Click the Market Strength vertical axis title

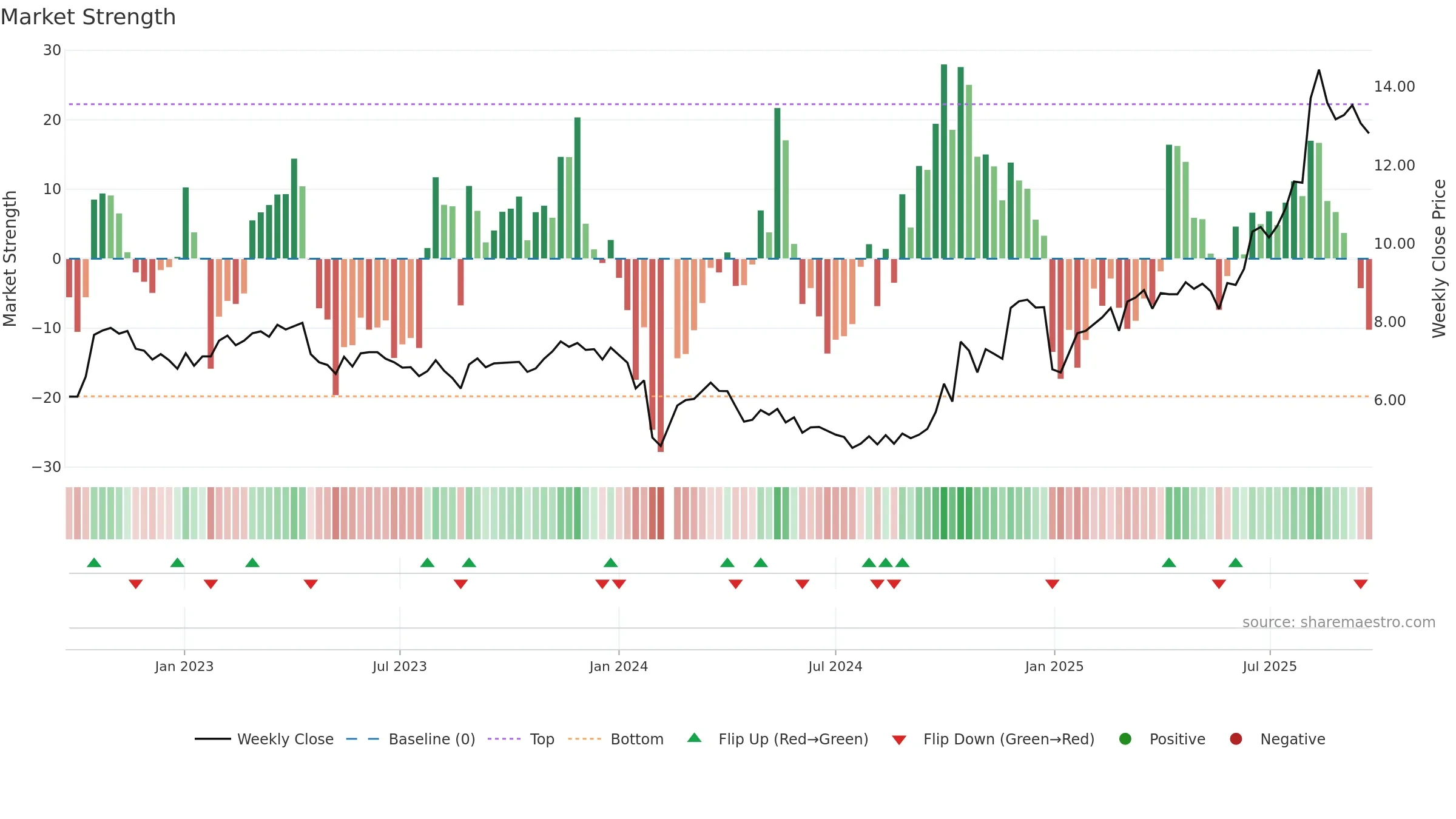pos(10,258)
